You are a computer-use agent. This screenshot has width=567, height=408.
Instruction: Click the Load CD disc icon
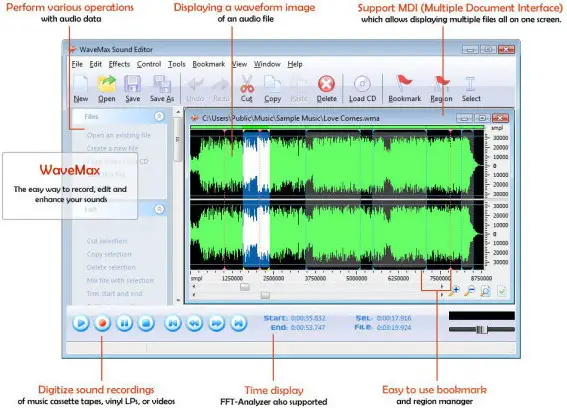click(362, 84)
